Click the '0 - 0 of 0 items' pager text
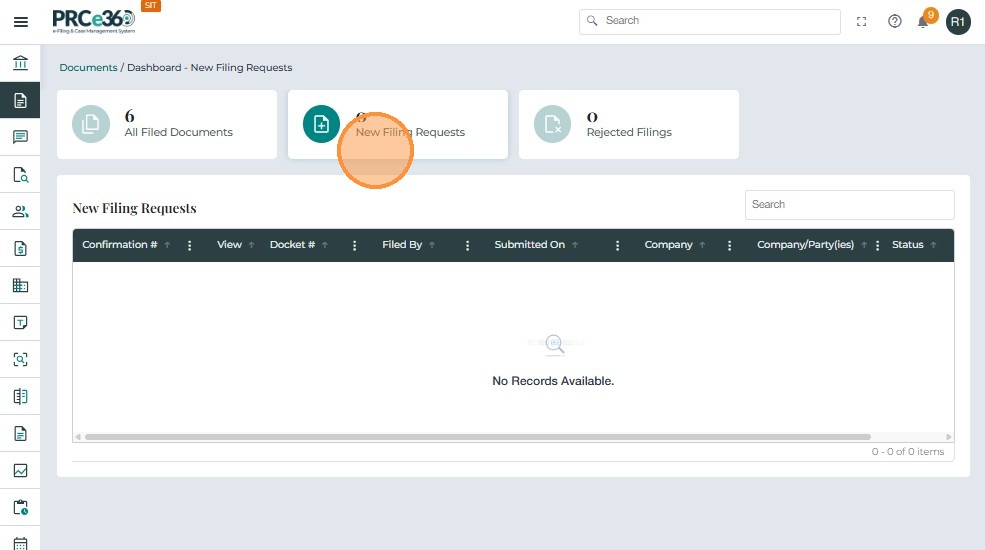The image size is (985, 550). click(x=908, y=451)
